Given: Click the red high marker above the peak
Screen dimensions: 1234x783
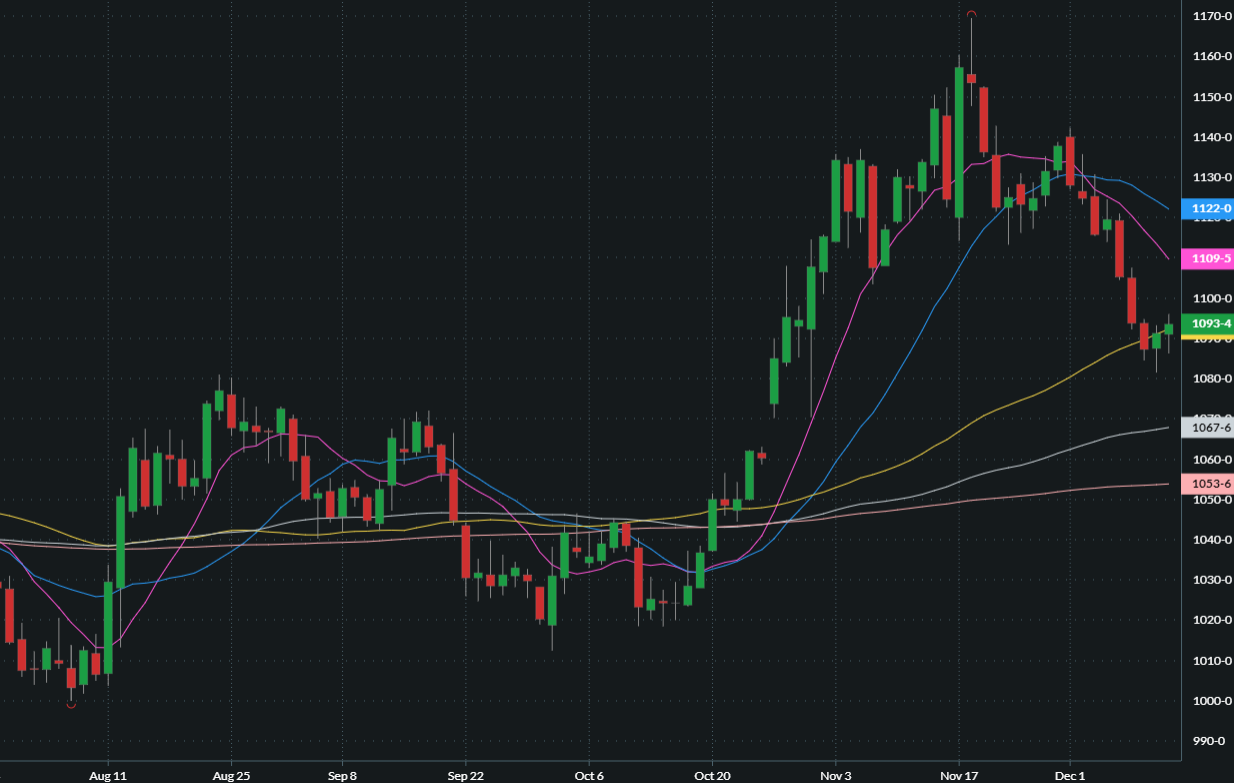Looking at the screenshot, I should click(971, 14).
